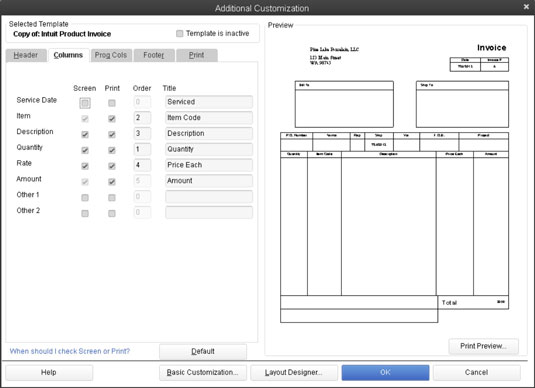Click the Other 2 Order field

(x=142, y=212)
